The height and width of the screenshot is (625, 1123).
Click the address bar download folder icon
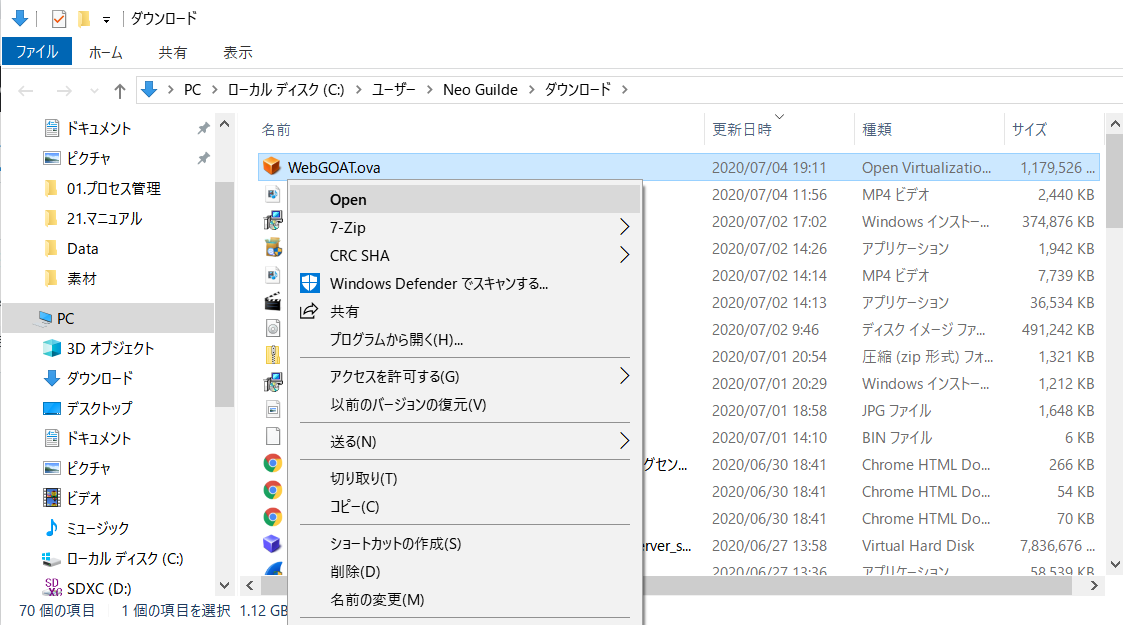(149, 89)
